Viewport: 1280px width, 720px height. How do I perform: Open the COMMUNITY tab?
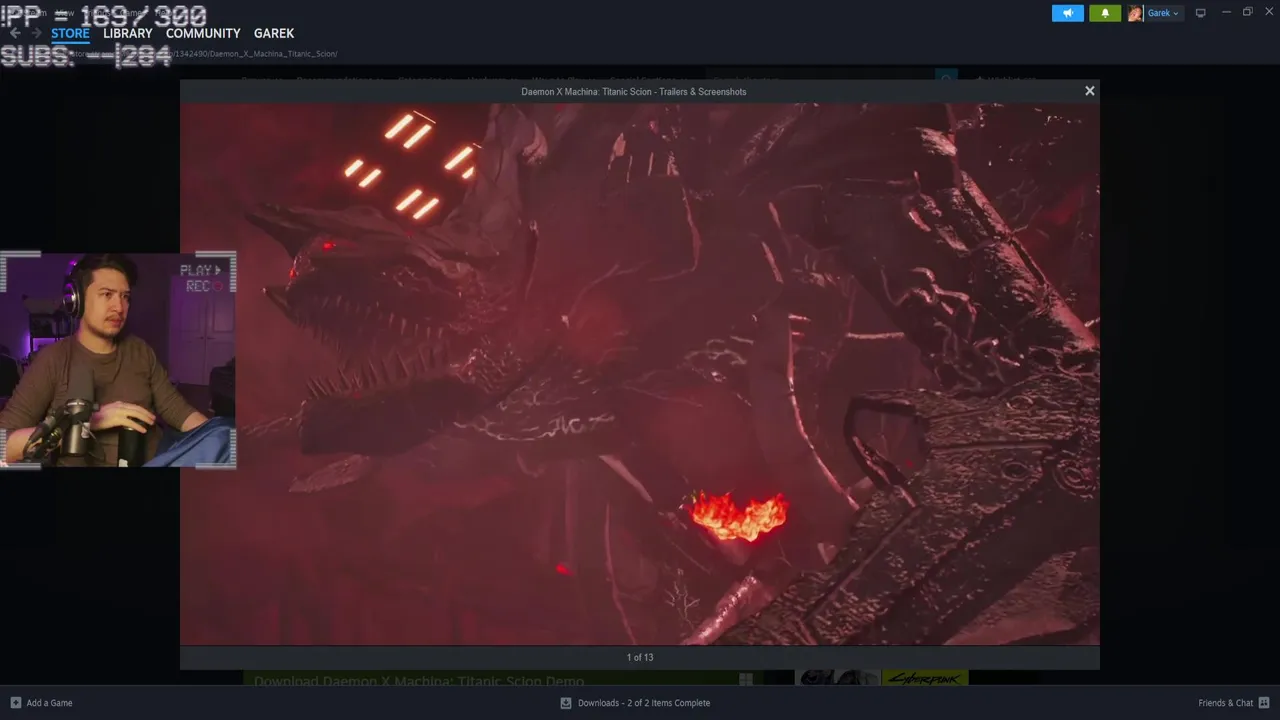[203, 33]
